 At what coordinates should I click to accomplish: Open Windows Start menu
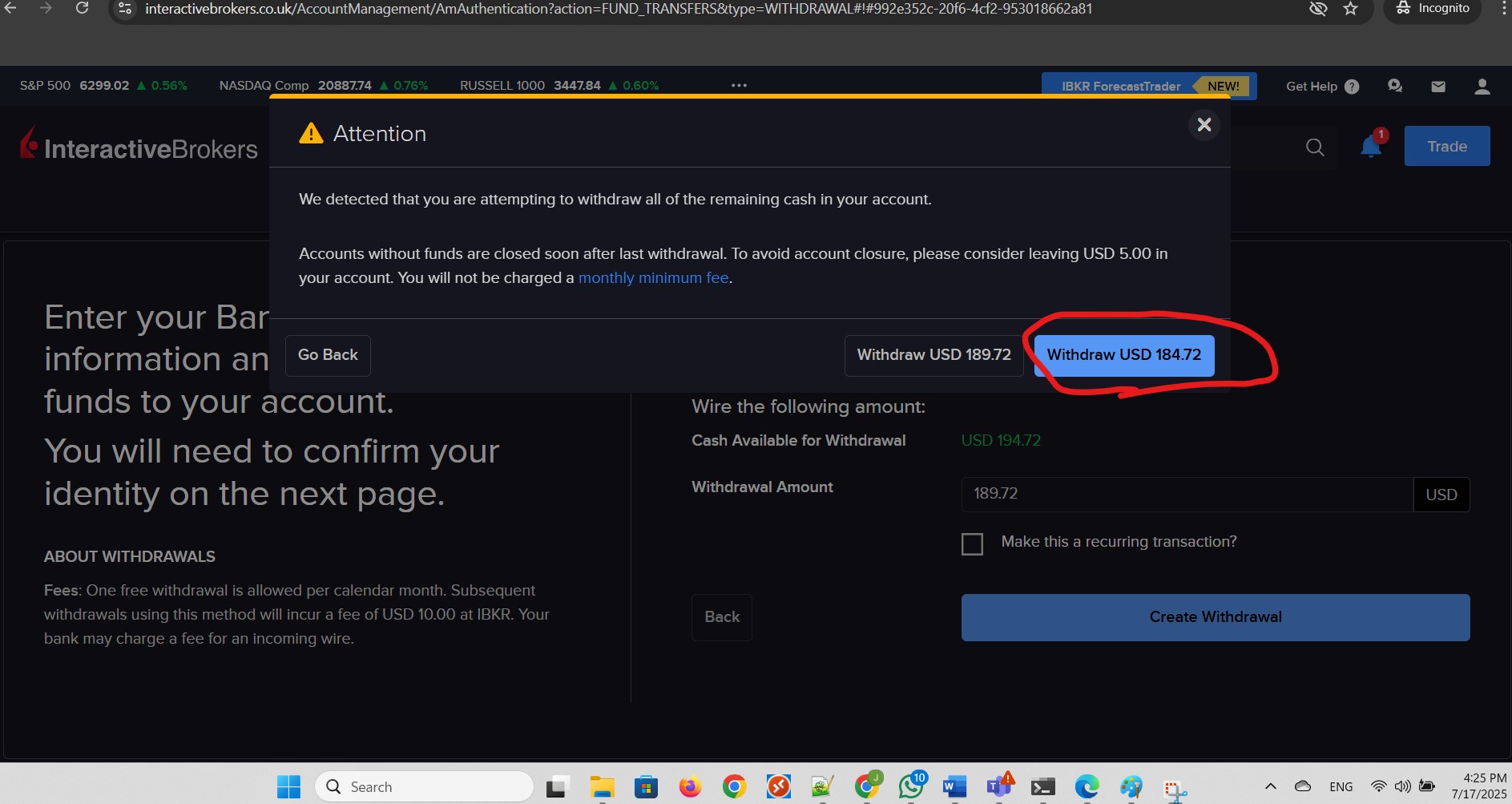point(288,787)
